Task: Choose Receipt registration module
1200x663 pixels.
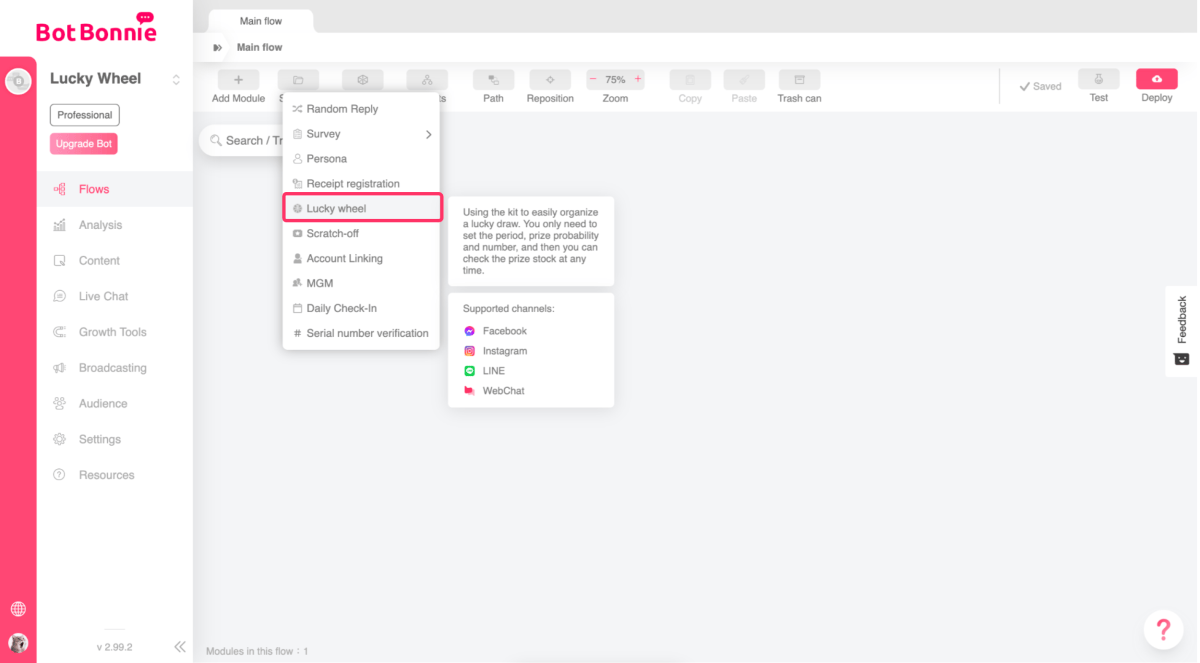Action: (x=361, y=184)
